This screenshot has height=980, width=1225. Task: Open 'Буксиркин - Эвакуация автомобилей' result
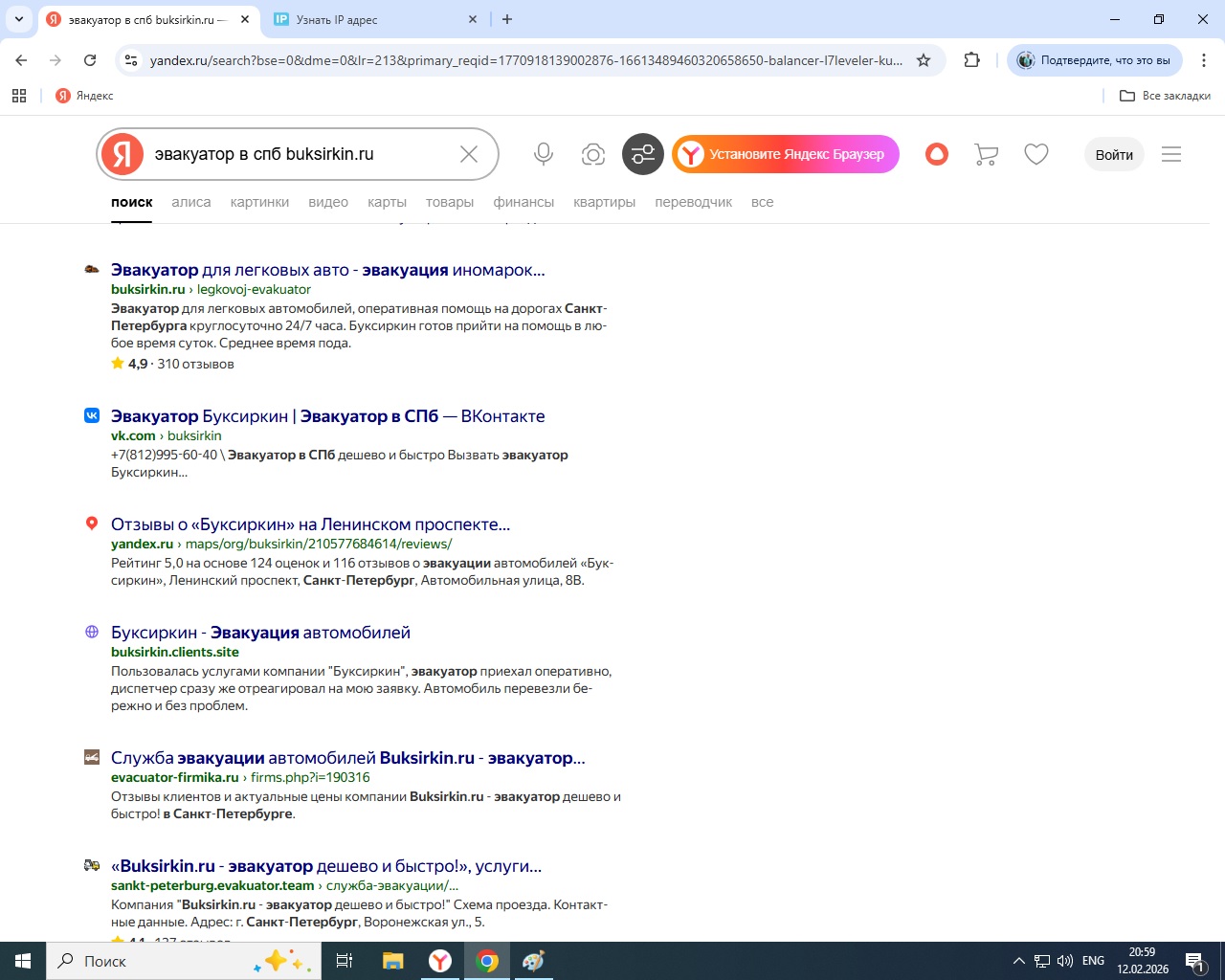pos(260,633)
